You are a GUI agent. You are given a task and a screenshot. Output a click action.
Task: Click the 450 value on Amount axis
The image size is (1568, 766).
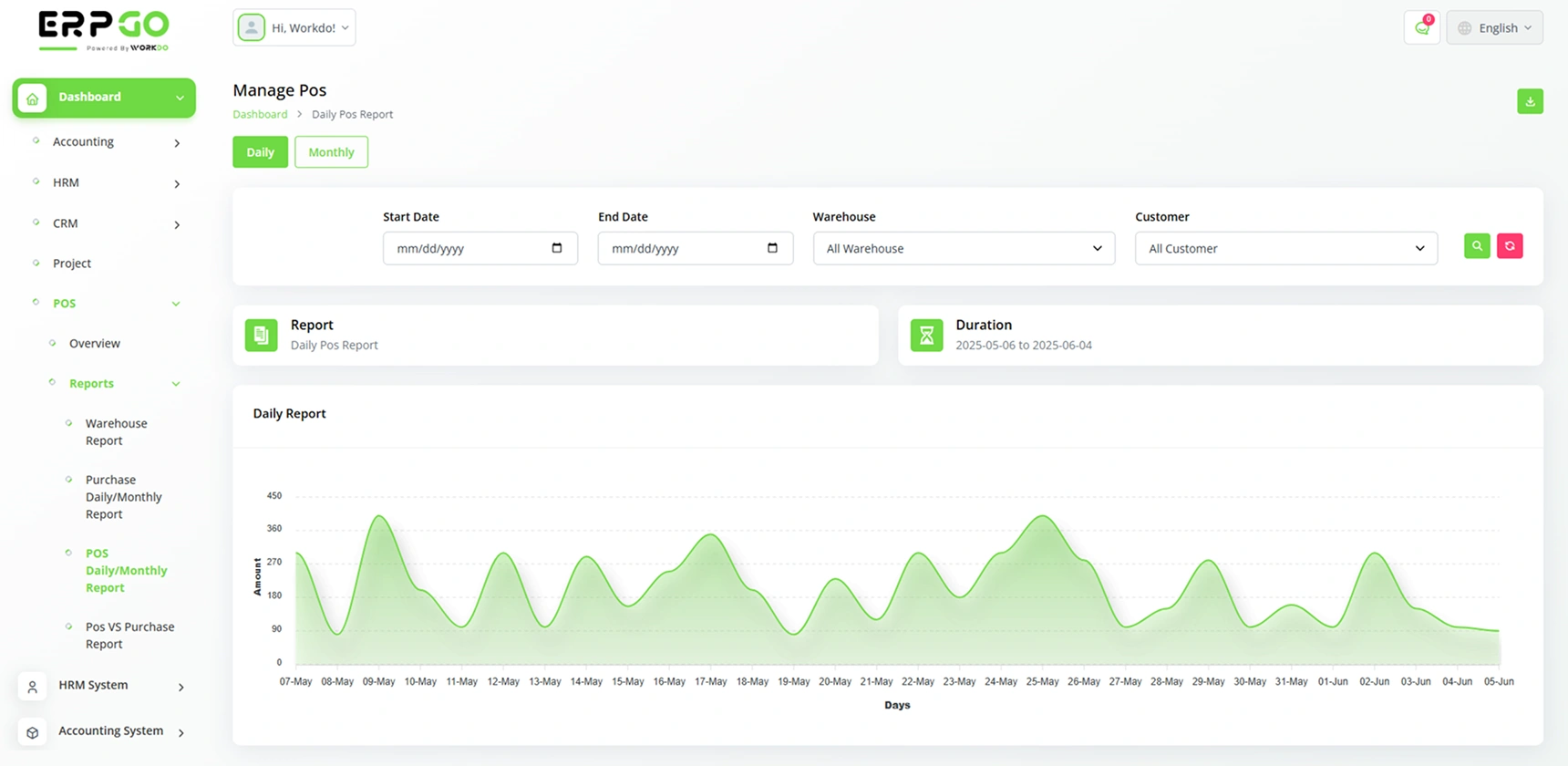coord(274,496)
